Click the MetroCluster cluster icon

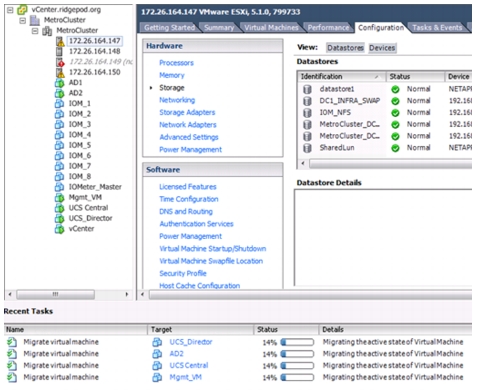[47, 31]
